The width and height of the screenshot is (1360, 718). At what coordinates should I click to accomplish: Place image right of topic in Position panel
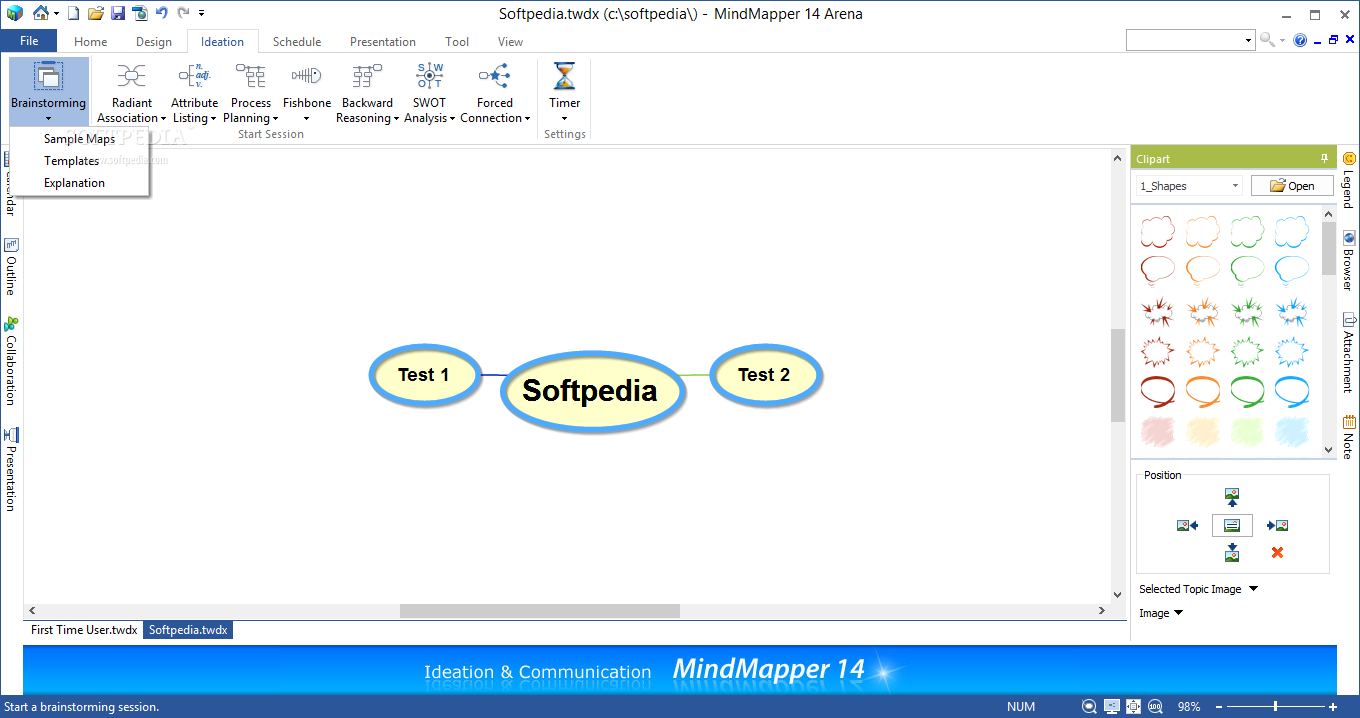(x=1277, y=525)
